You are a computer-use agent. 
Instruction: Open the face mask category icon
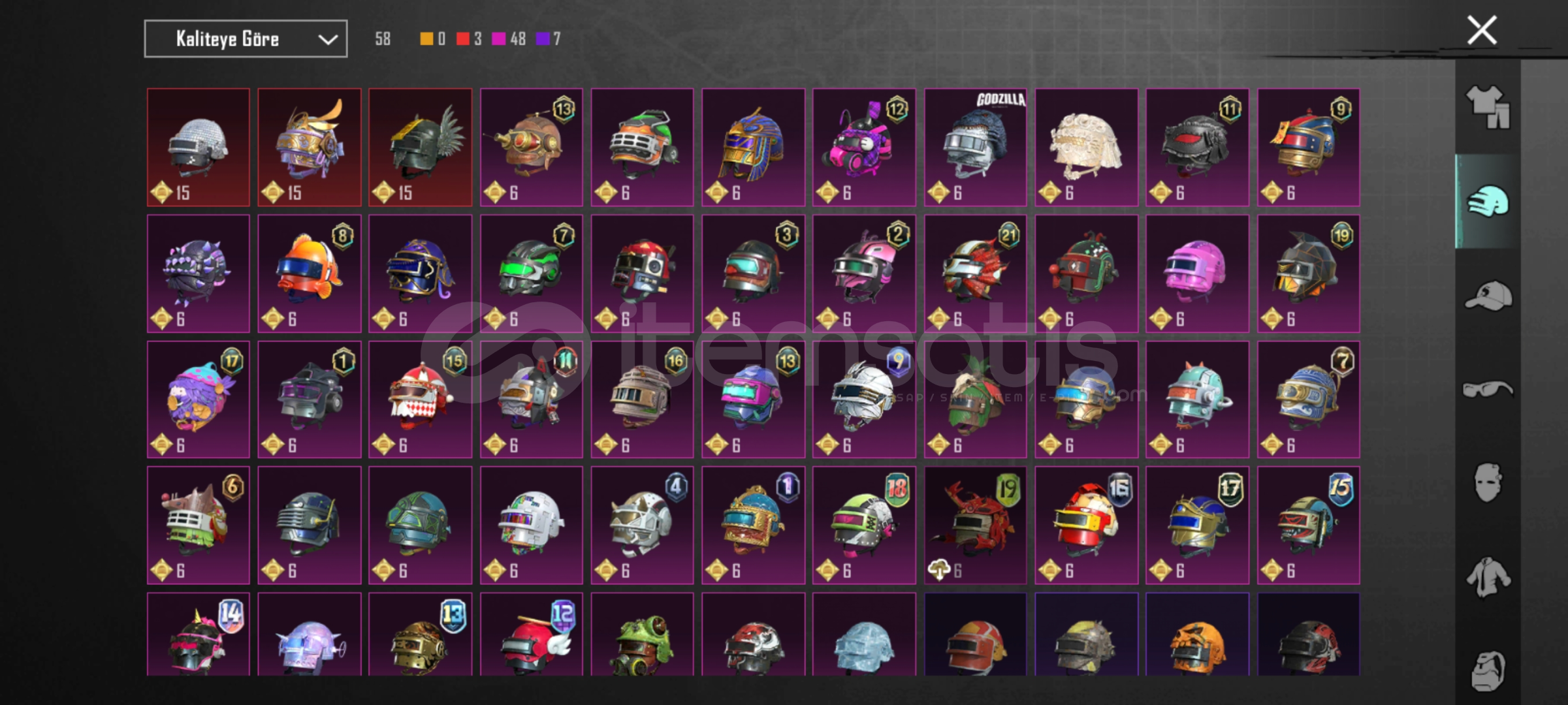click(x=1488, y=482)
